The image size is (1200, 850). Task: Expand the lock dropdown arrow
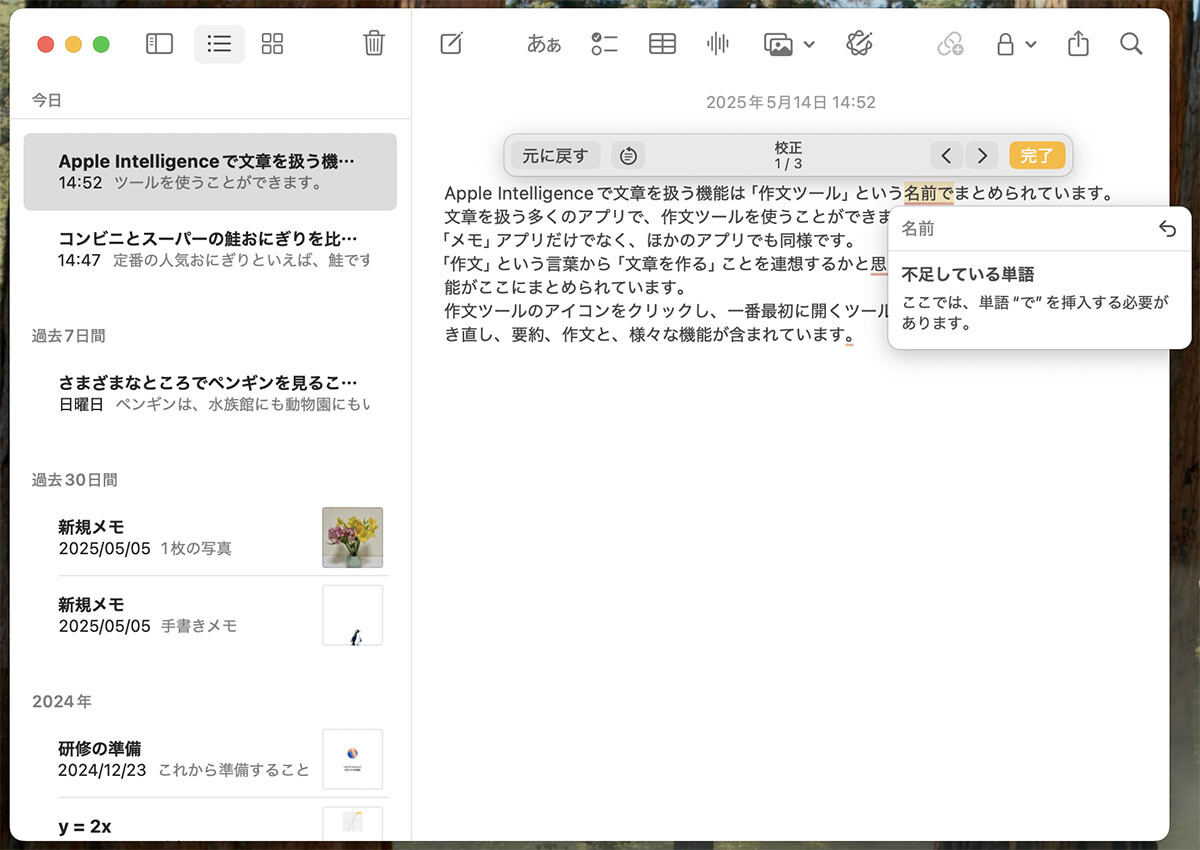click(x=1031, y=44)
